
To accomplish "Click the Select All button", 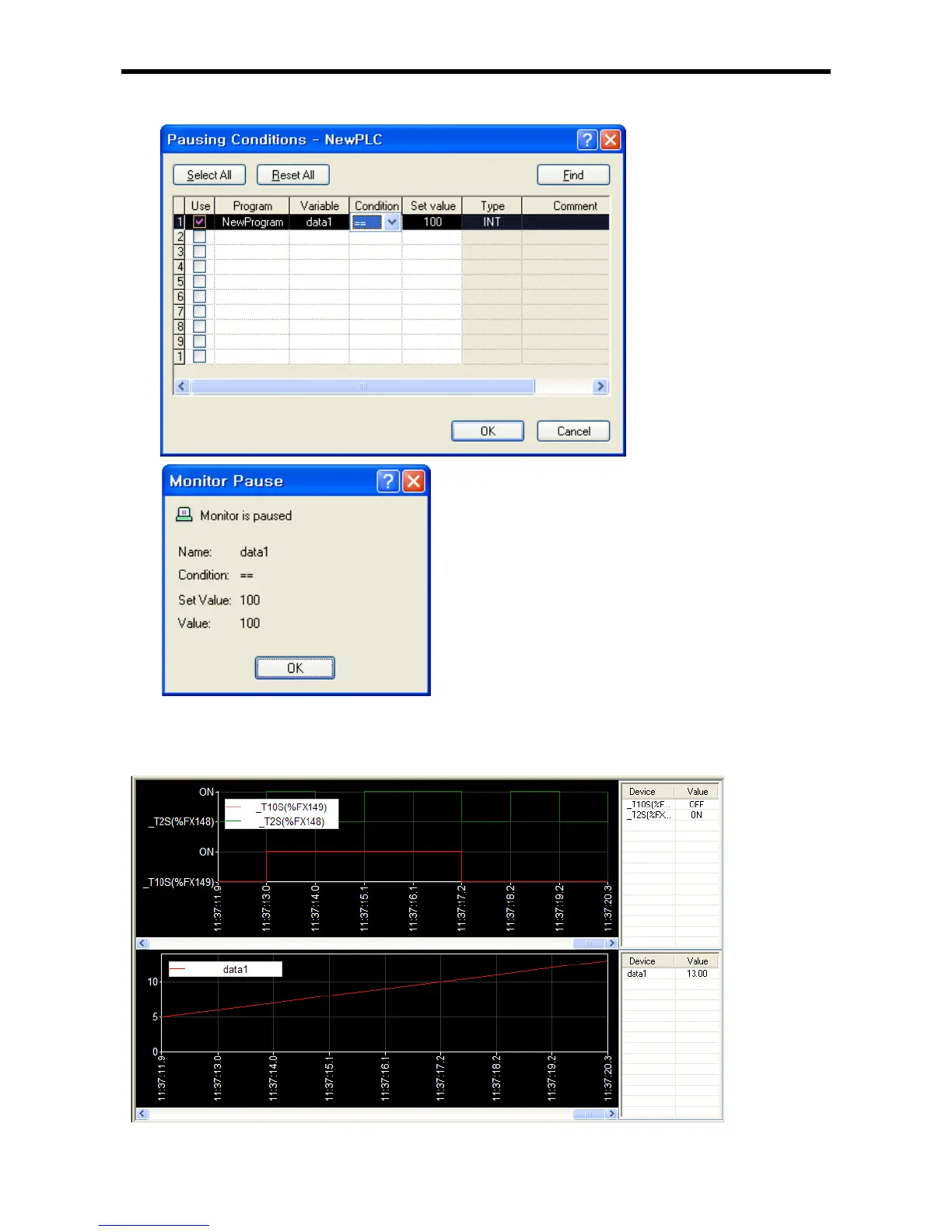I will [x=209, y=175].
